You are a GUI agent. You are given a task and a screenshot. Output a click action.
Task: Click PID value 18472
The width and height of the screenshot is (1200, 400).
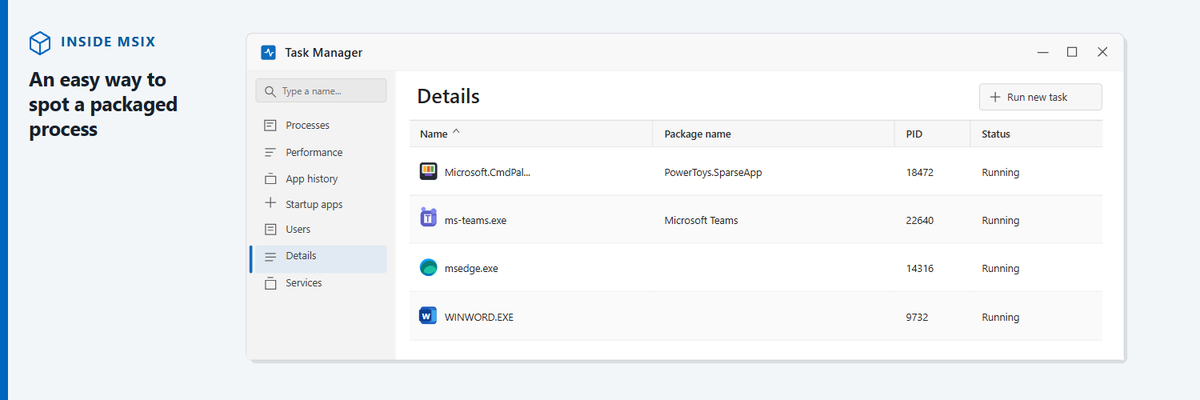tap(919, 172)
